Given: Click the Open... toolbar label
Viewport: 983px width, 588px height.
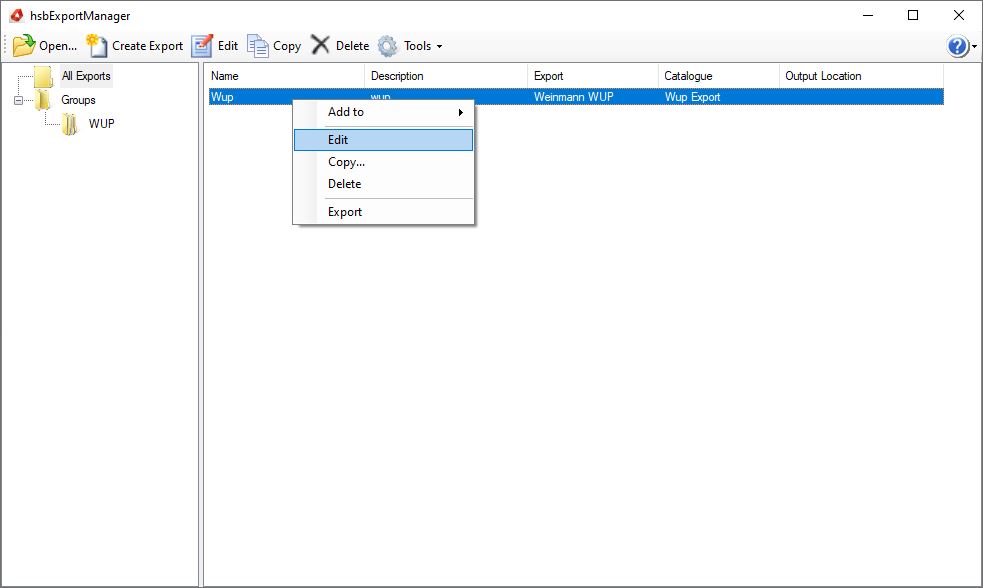Looking at the screenshot, I should tap(58, 46).
